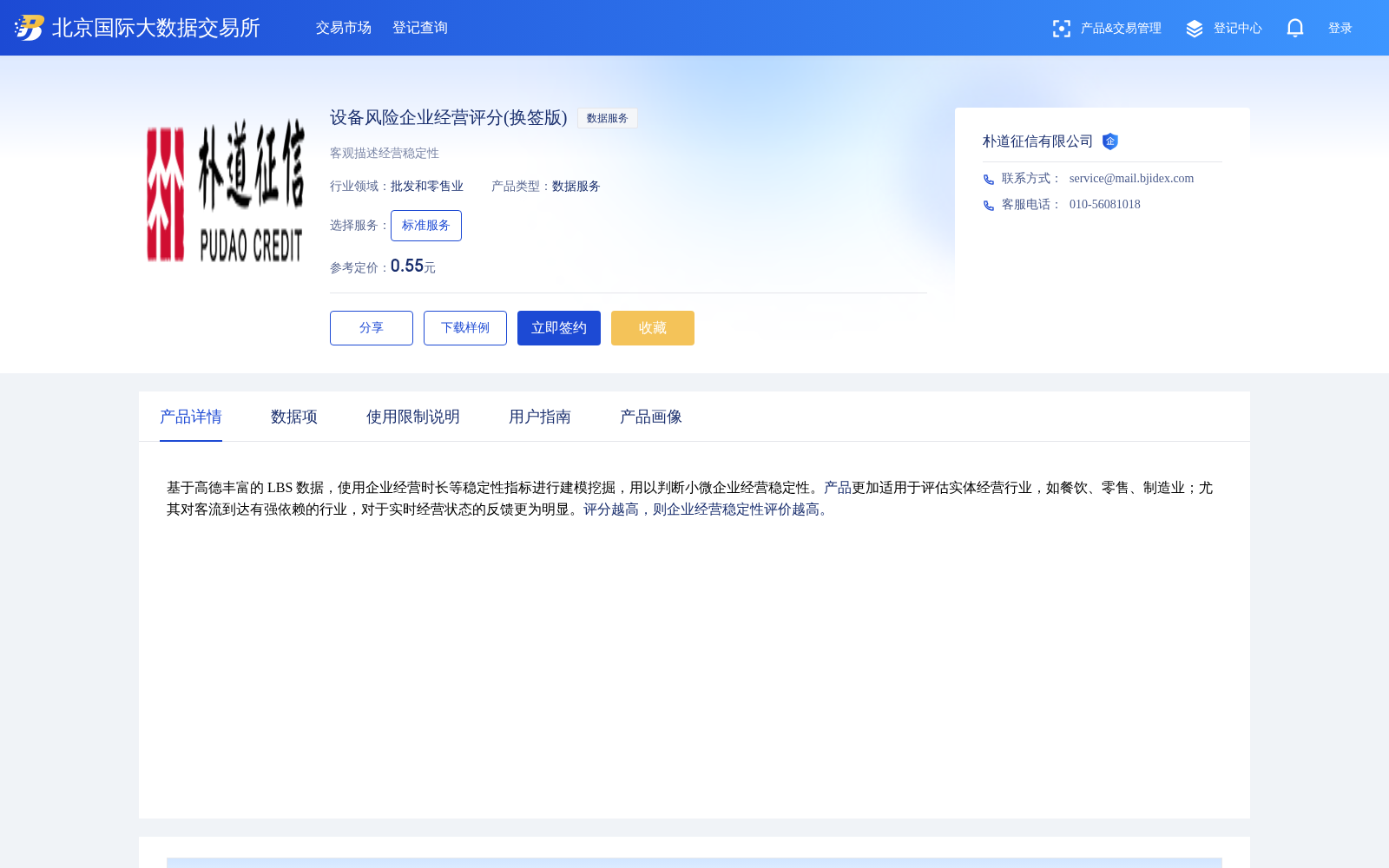This screenshot has width=1389, height=868.
Task: Click the subtitle 客观描述经营稳定性
Action: (x=385, y=153)
